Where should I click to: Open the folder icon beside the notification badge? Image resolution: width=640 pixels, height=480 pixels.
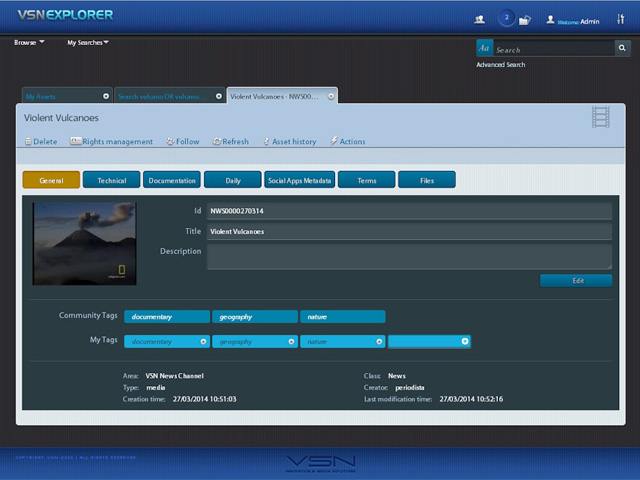[x=524, y=20]
